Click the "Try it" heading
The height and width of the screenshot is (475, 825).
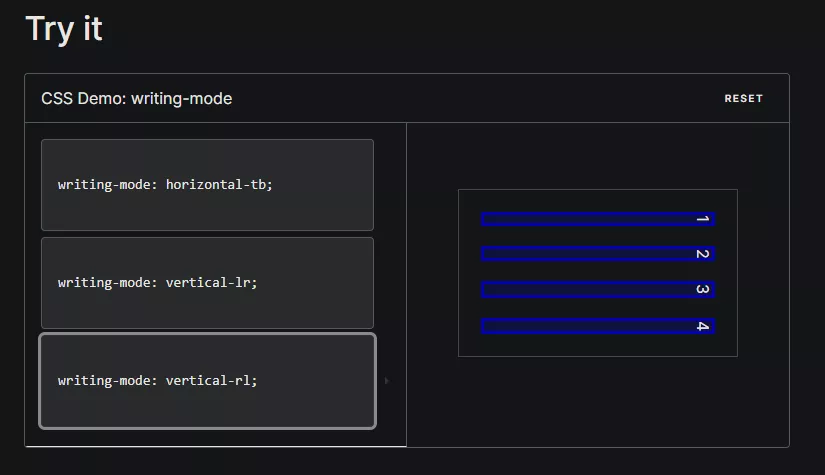64,28
